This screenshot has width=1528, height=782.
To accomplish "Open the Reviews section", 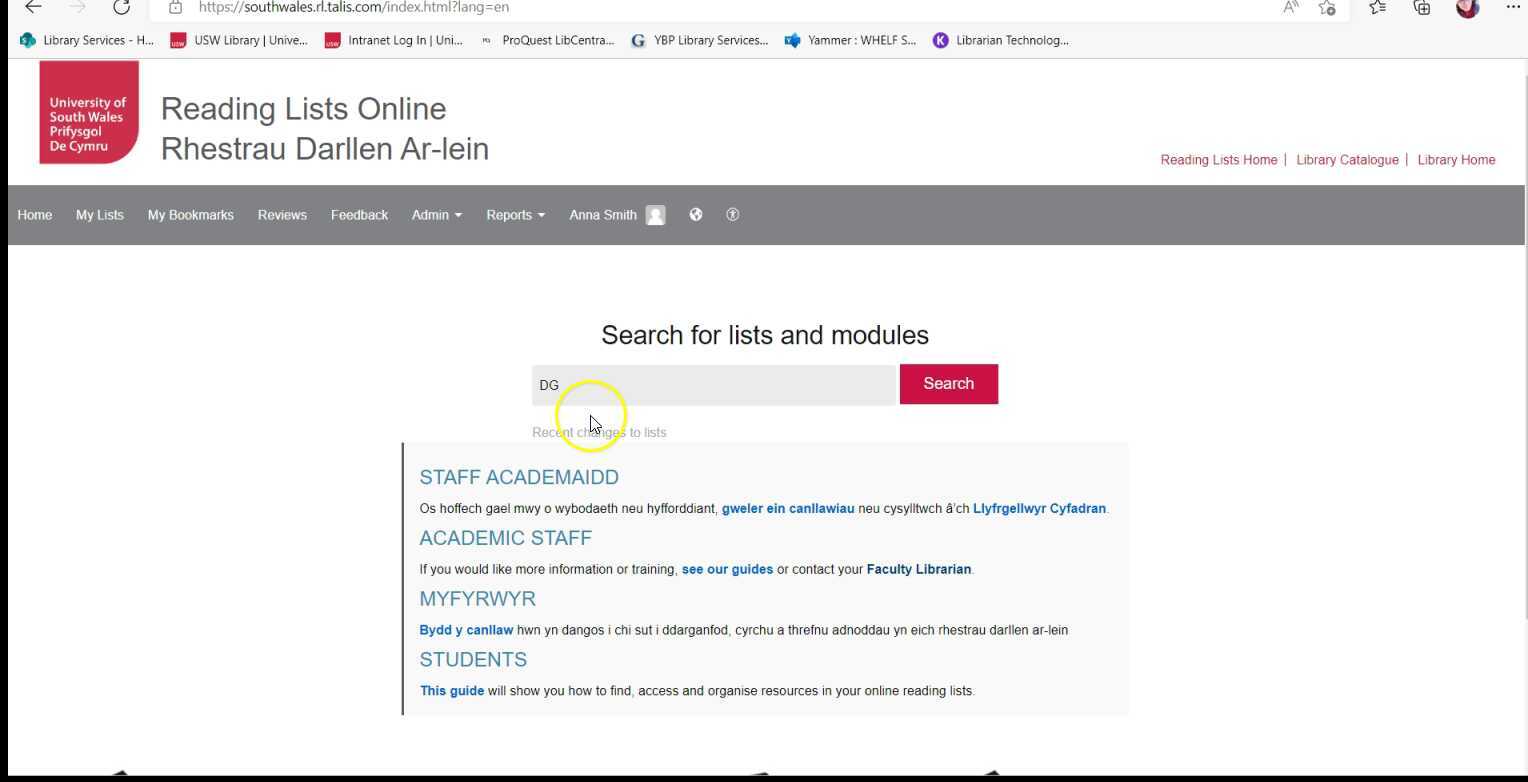I will (x=281, y=214).
